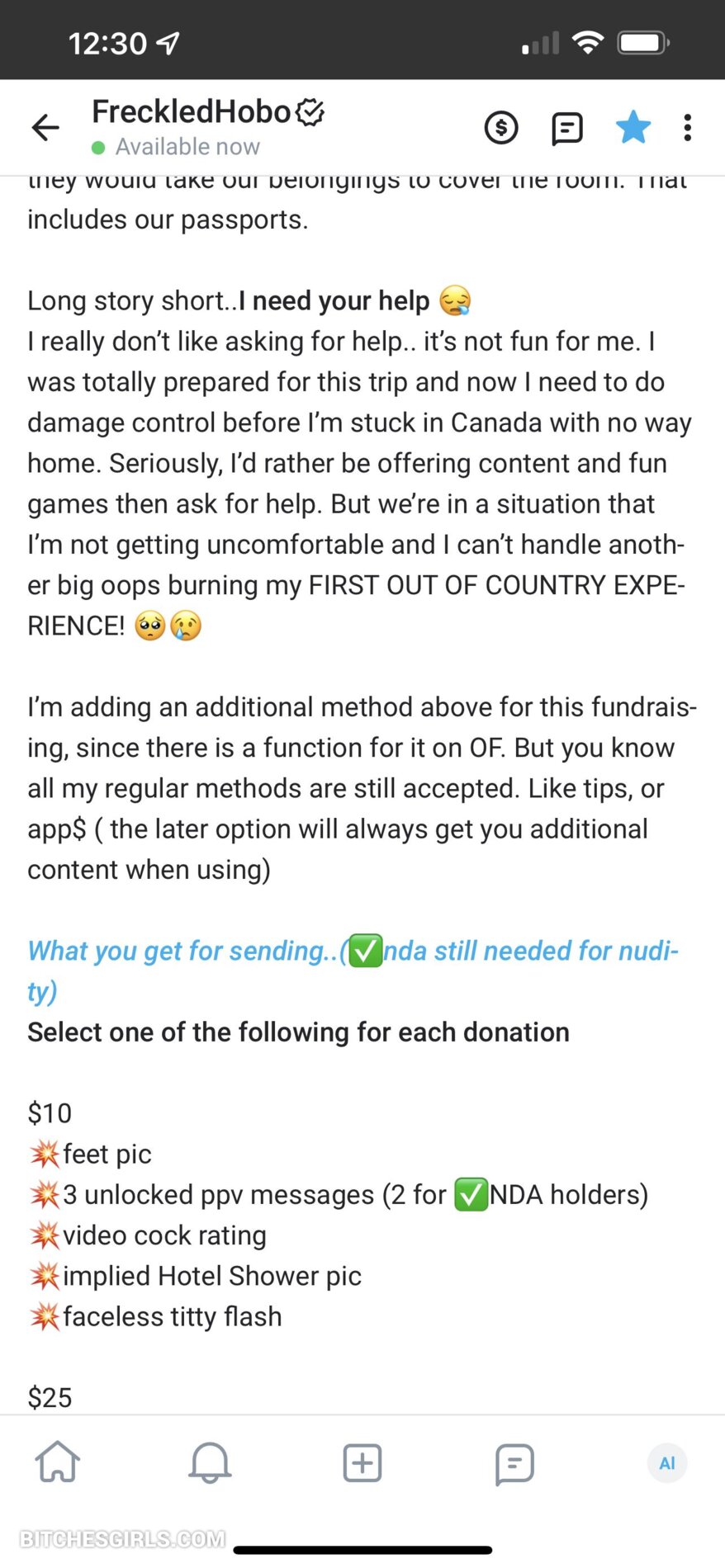The width and height of the screenshot is (725, 1568).
Task: Tap the home indicator bar at bottom
Action: pyautogui.click(x=362, y=1550)
